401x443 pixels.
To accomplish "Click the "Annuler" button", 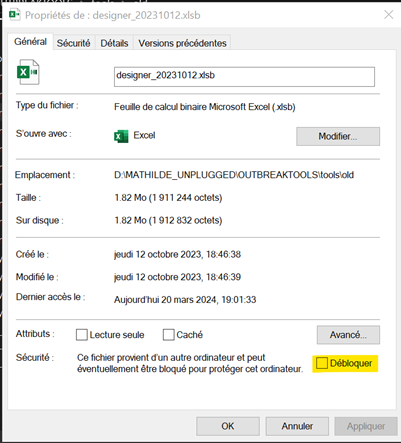I will (x=297, y=426).
